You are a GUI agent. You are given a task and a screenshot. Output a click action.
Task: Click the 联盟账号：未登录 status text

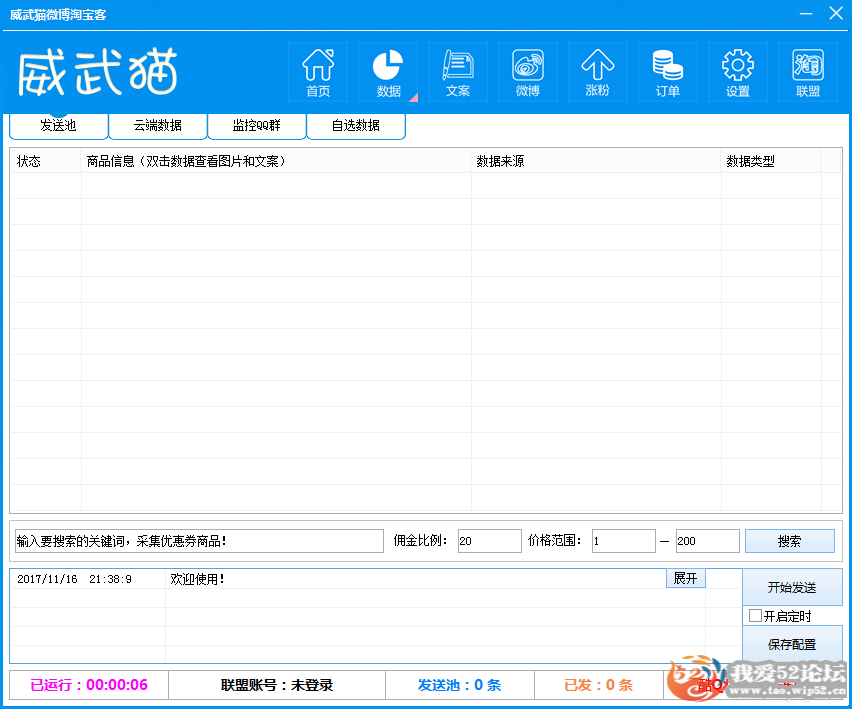point(277,685)
